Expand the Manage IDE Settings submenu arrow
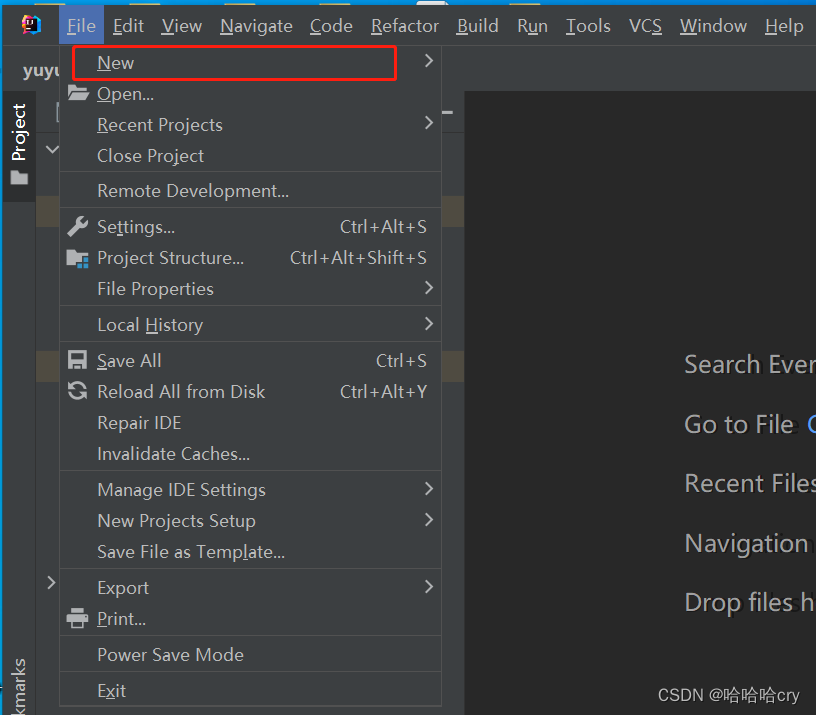 click(x=428, y=488)
